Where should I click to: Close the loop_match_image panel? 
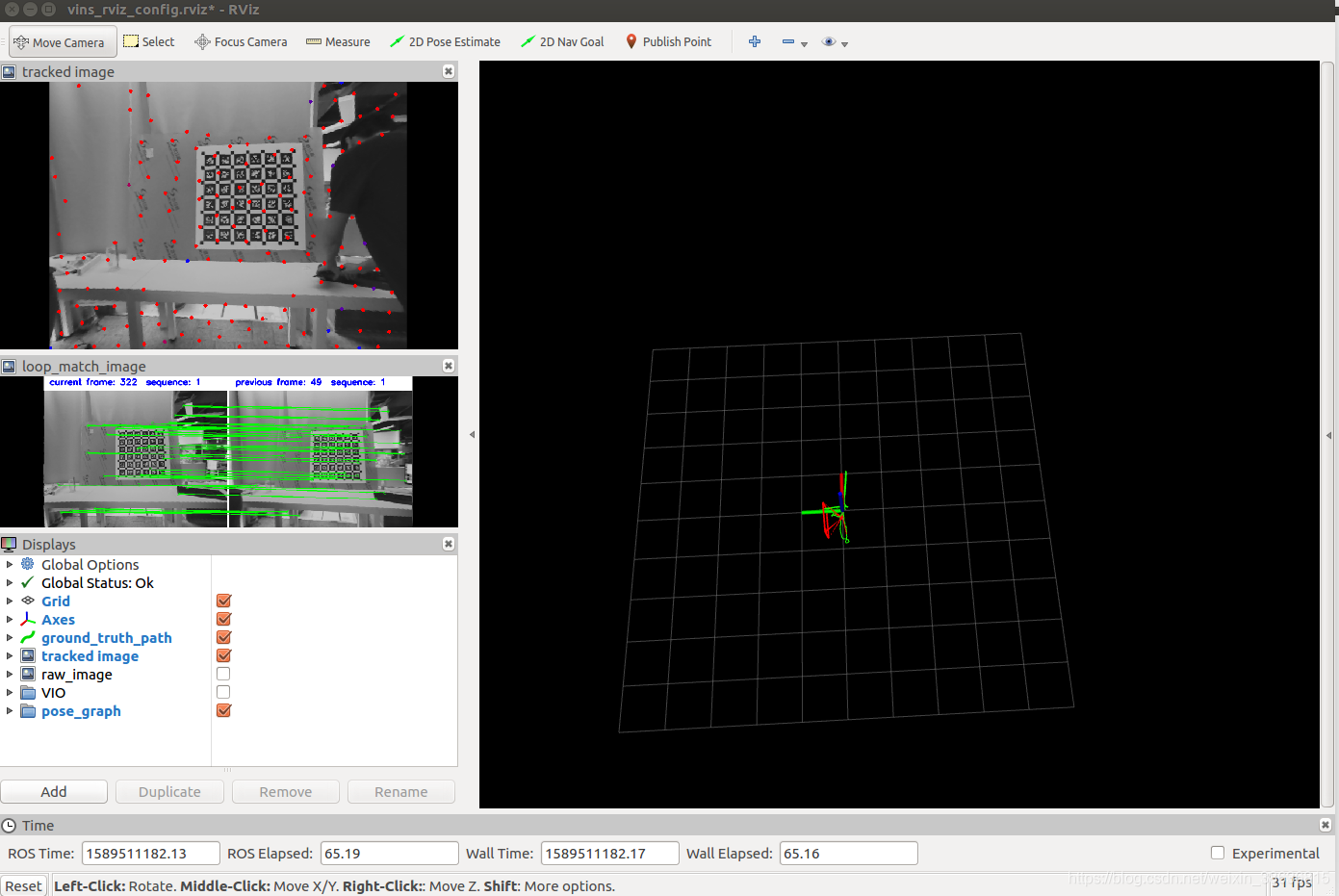[x=449, y=366]
